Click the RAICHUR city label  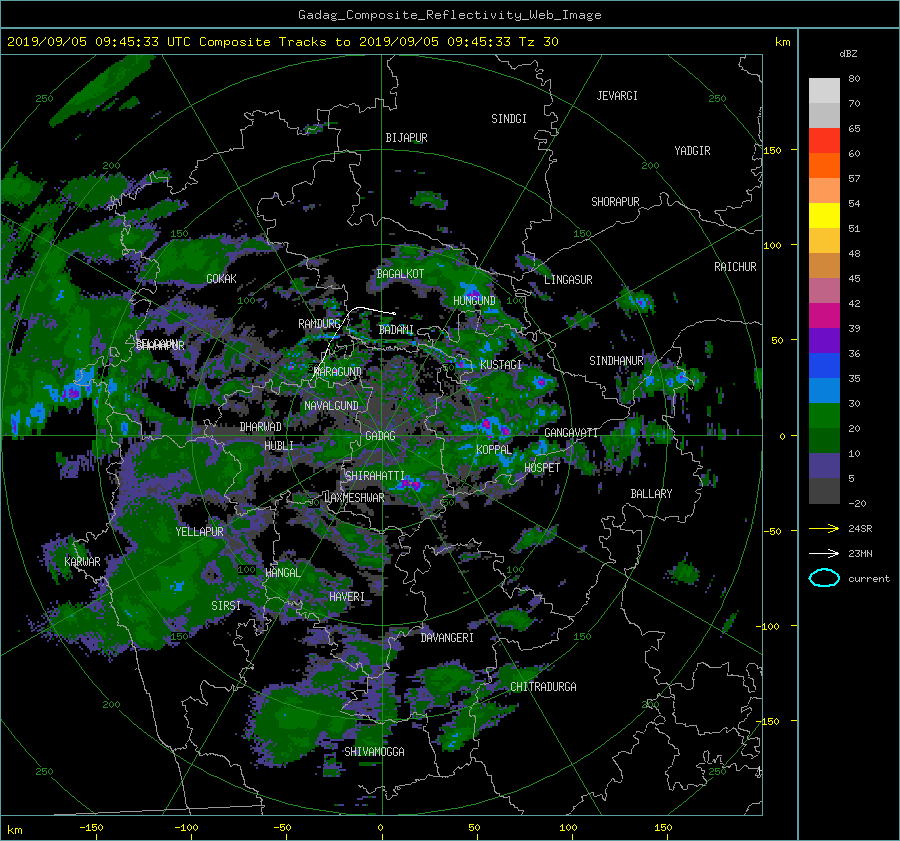(735, 267)
